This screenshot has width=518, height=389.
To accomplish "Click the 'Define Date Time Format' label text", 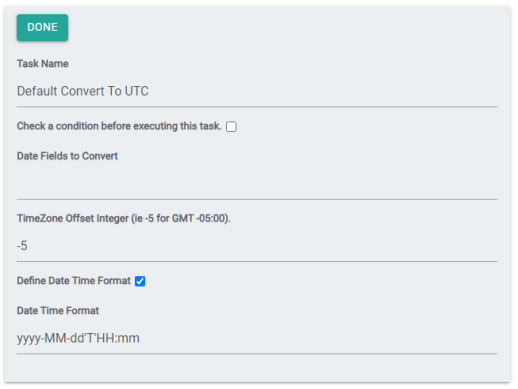I will pos(74,281).
